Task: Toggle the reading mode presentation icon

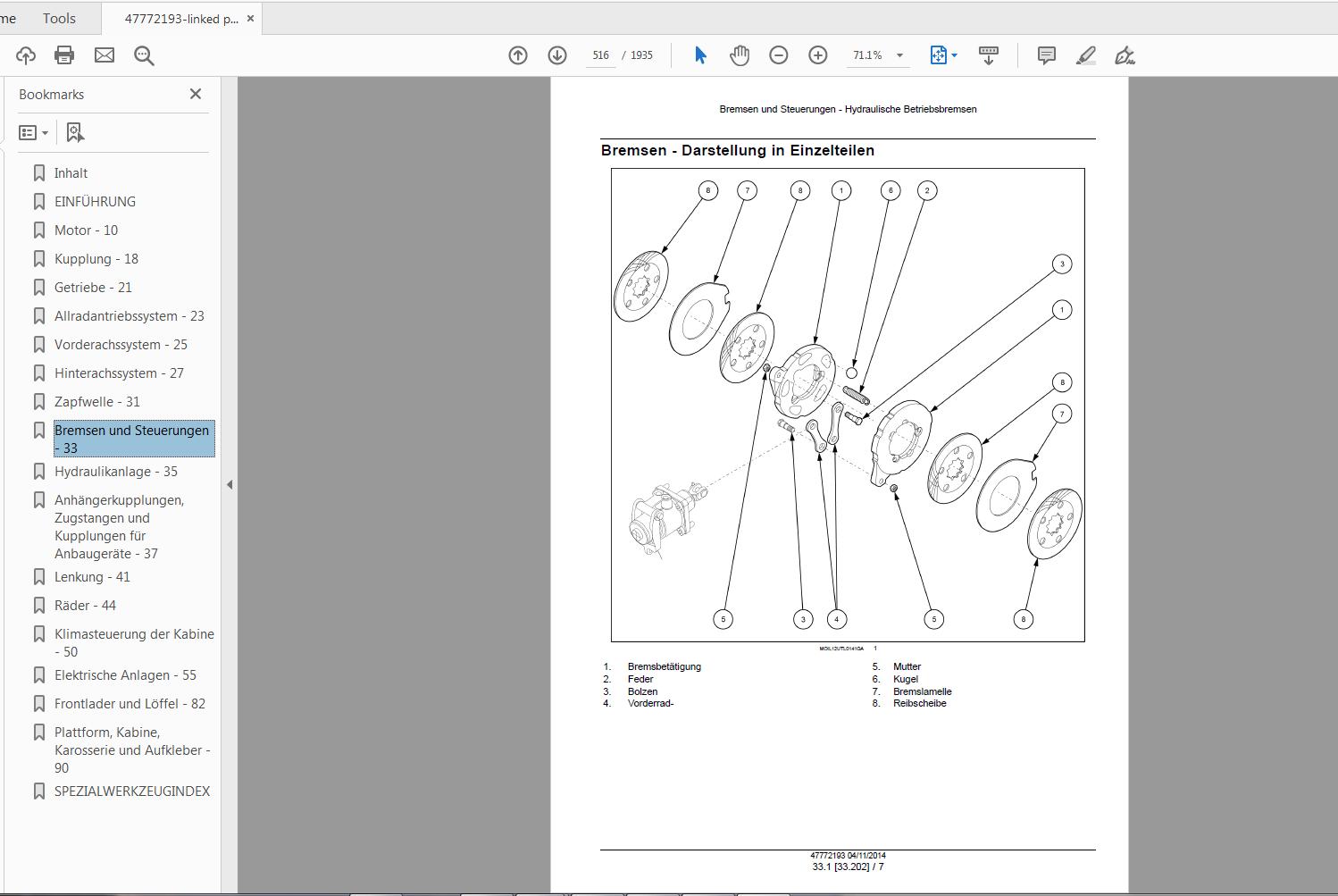Action: [x=989, y=54]
